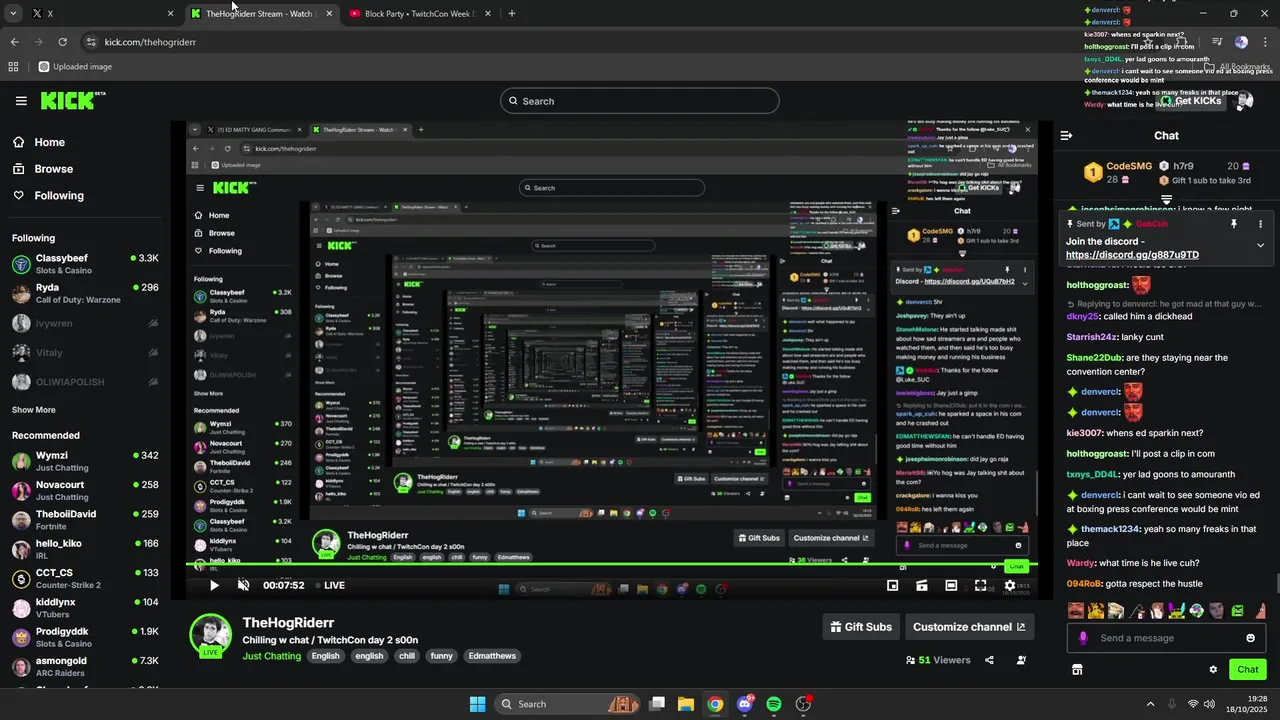This screenshot has height=720, width=1280.
Task: Open the Uploaded image bookmark
Action: point(75,67)
